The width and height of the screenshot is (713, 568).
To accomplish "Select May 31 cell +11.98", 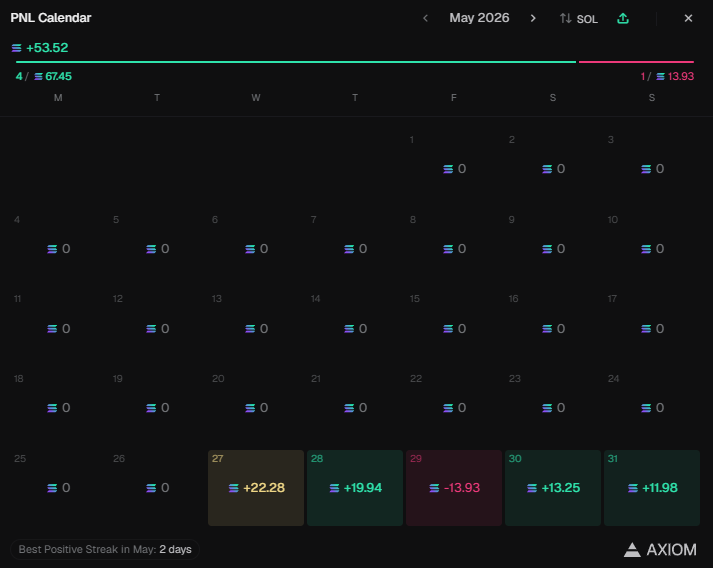I will click(x=652, y=488).
